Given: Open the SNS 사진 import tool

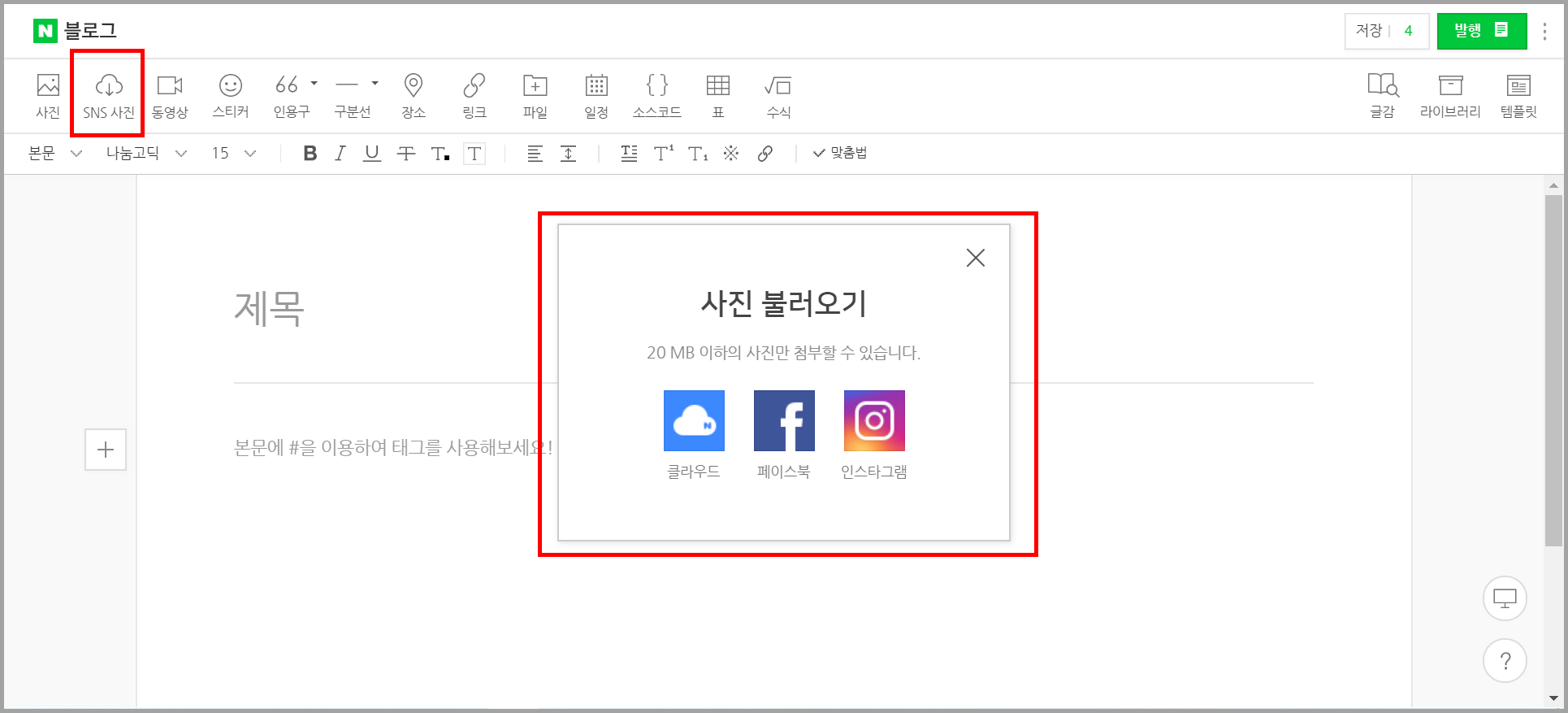Looking at the screenshot, I should point(109,95).
